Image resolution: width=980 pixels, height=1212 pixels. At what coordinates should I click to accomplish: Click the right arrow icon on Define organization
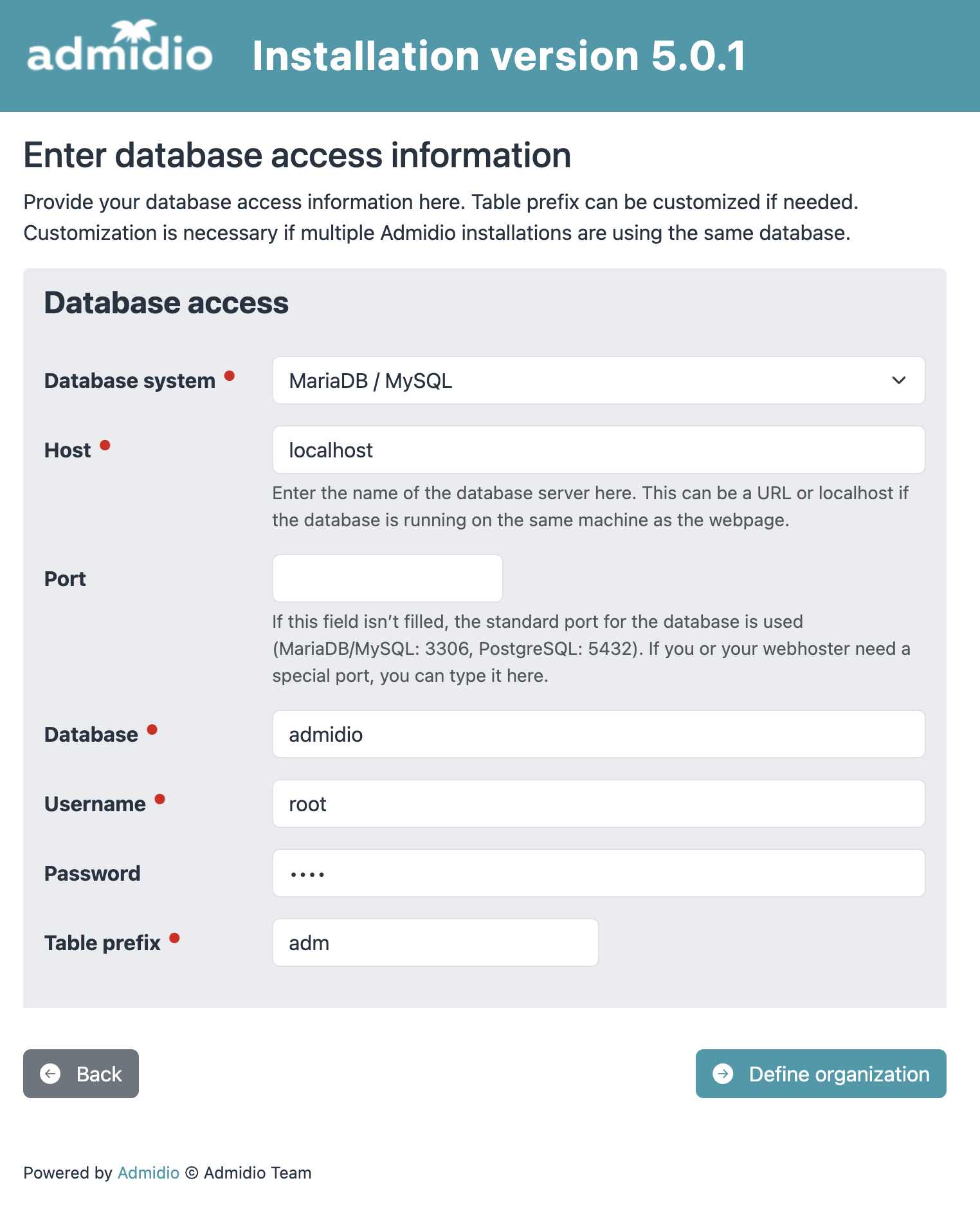723,1074
